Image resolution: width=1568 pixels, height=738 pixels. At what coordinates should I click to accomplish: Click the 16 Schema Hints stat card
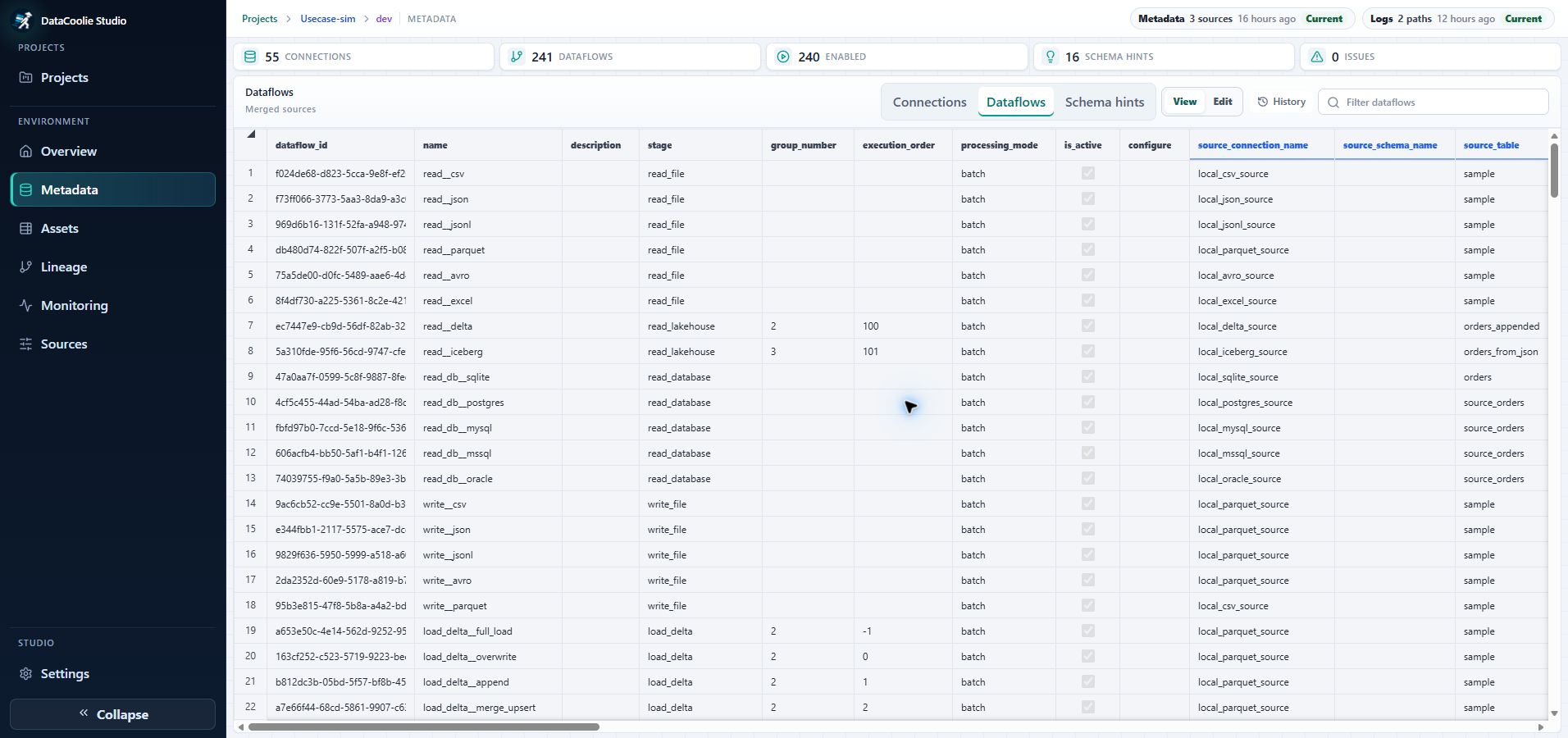[1163, 57]
